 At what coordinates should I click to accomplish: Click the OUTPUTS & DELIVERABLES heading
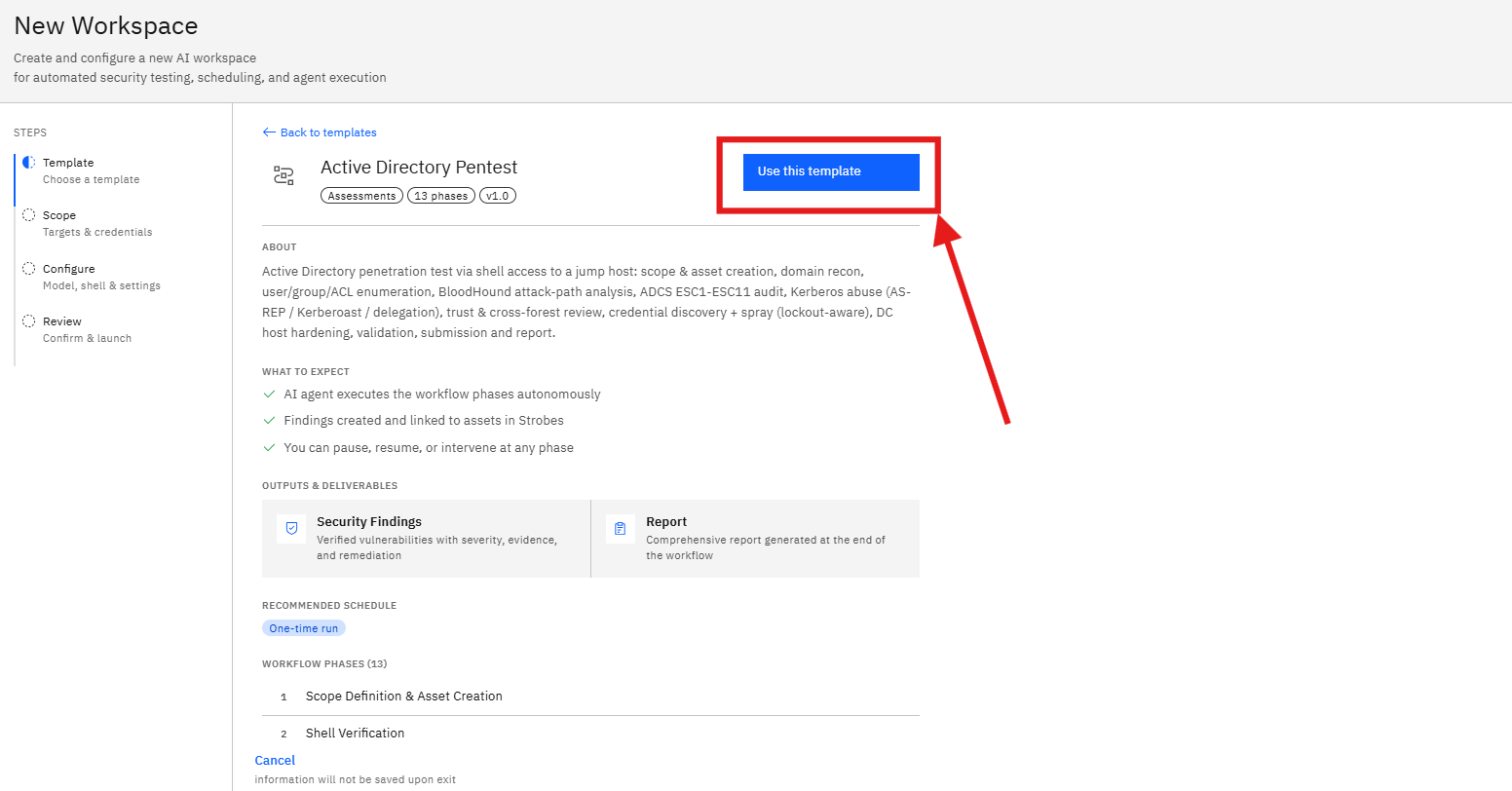tap(329, 486)
